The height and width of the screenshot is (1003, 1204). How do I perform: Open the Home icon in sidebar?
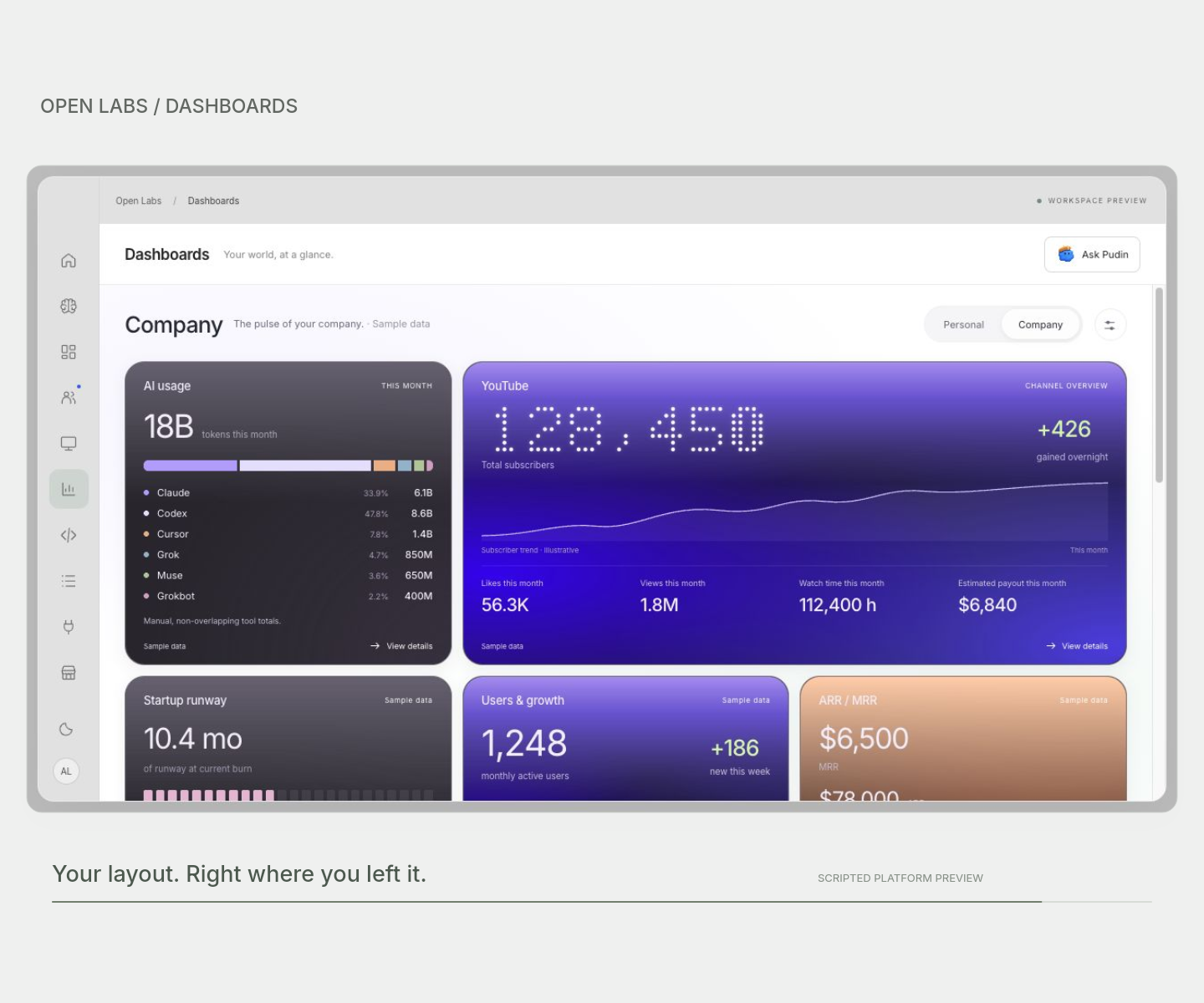(69, 261)
